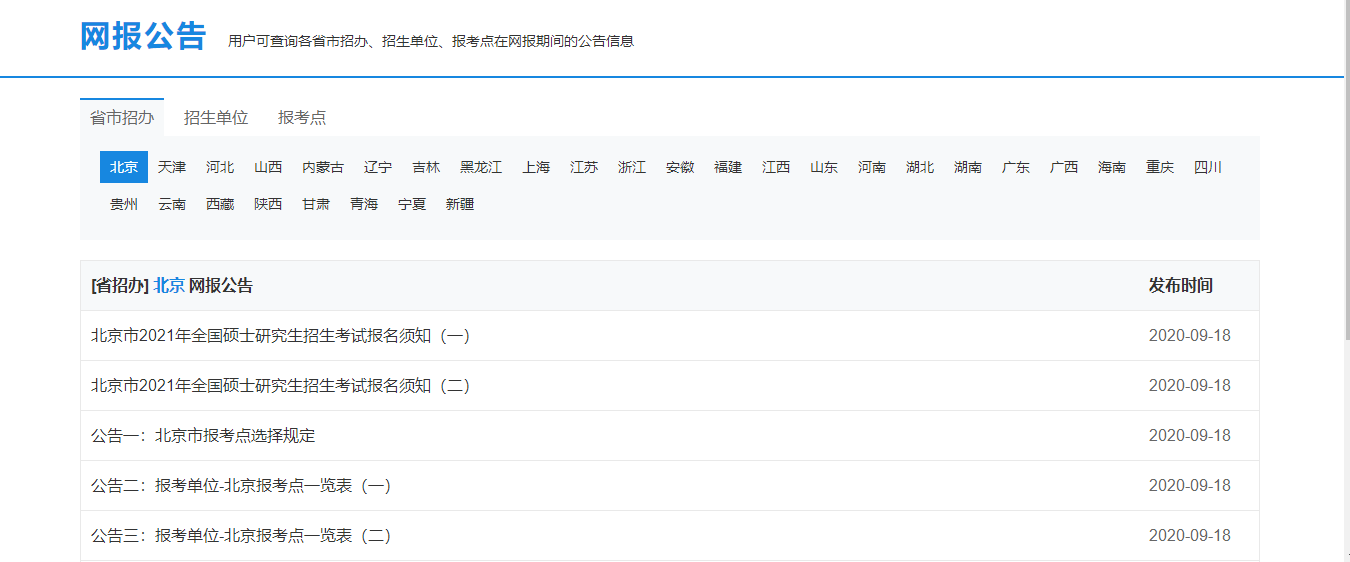Image resolution: width=1350 pixels, height=562 pixels.
Task: Select the 内蒙古 region
Action: (323, 167)
